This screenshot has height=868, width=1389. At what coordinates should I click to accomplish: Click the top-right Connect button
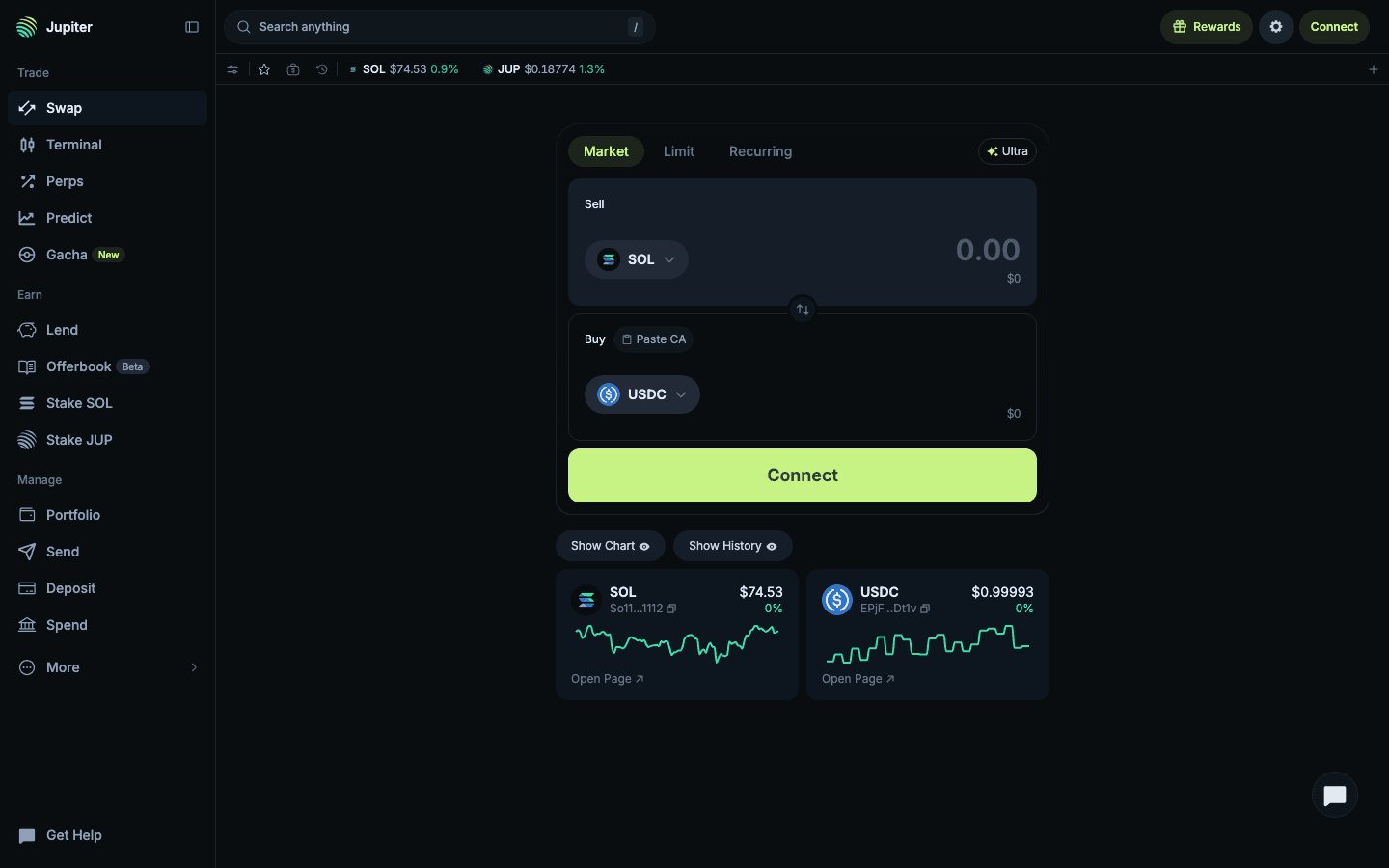1334,27
